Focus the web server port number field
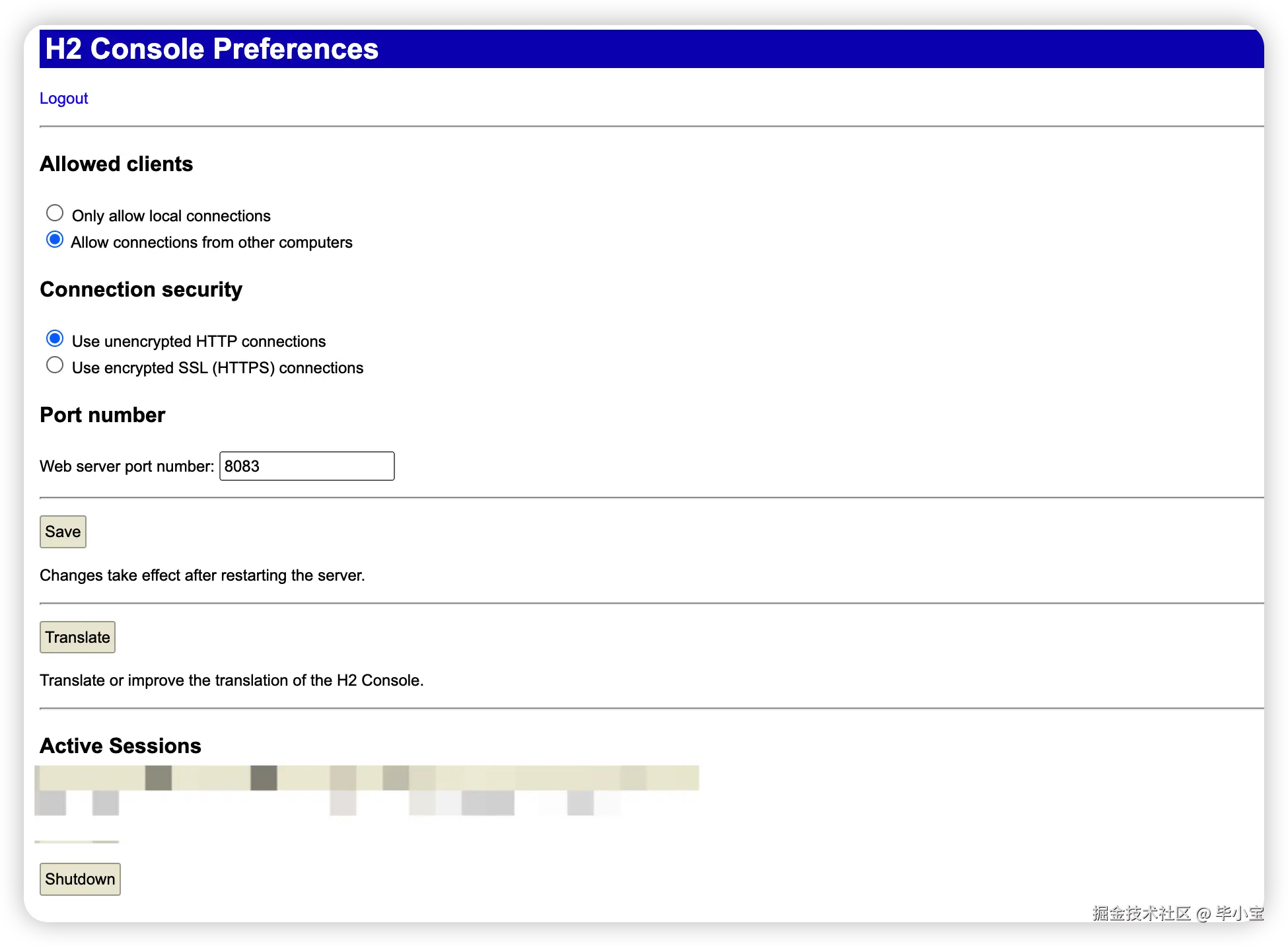The image size is (1288, 946). click(x=306, y=466)
